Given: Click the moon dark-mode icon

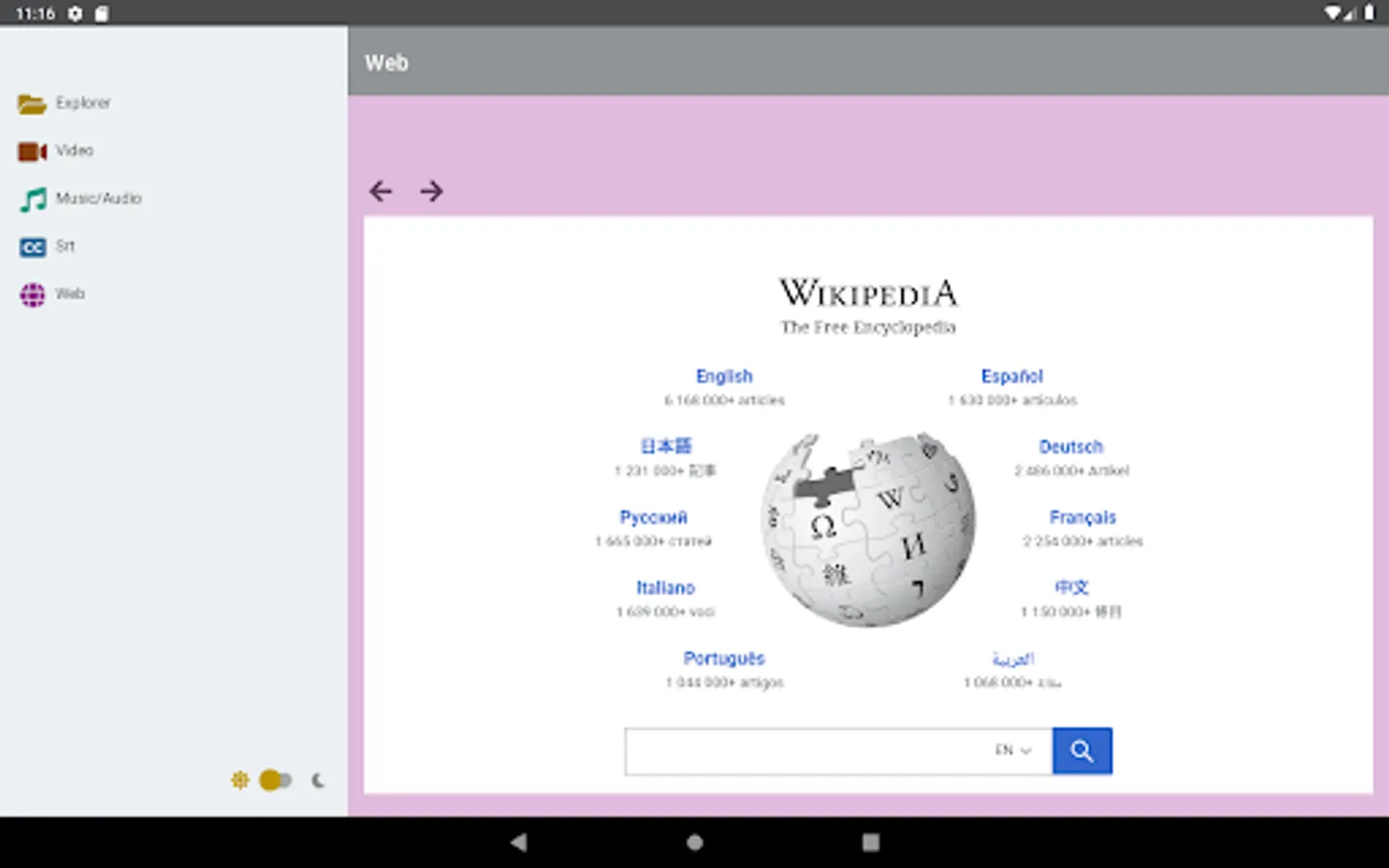Looking at the screenshot, I should pos(317,779).
